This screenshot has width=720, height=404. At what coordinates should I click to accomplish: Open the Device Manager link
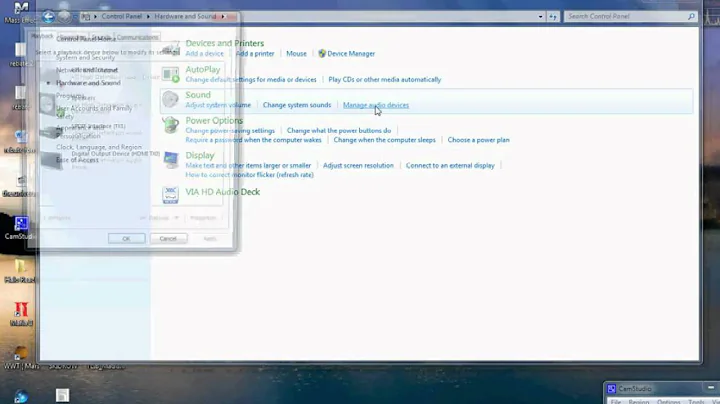(x=351, y=54)
